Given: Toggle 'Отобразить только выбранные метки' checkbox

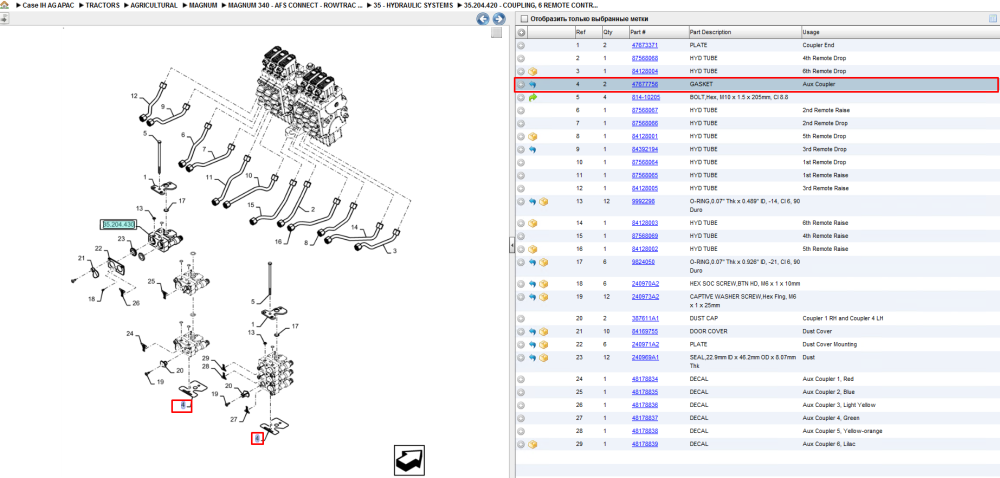Looking at the screenshot, I should (524, 18).
